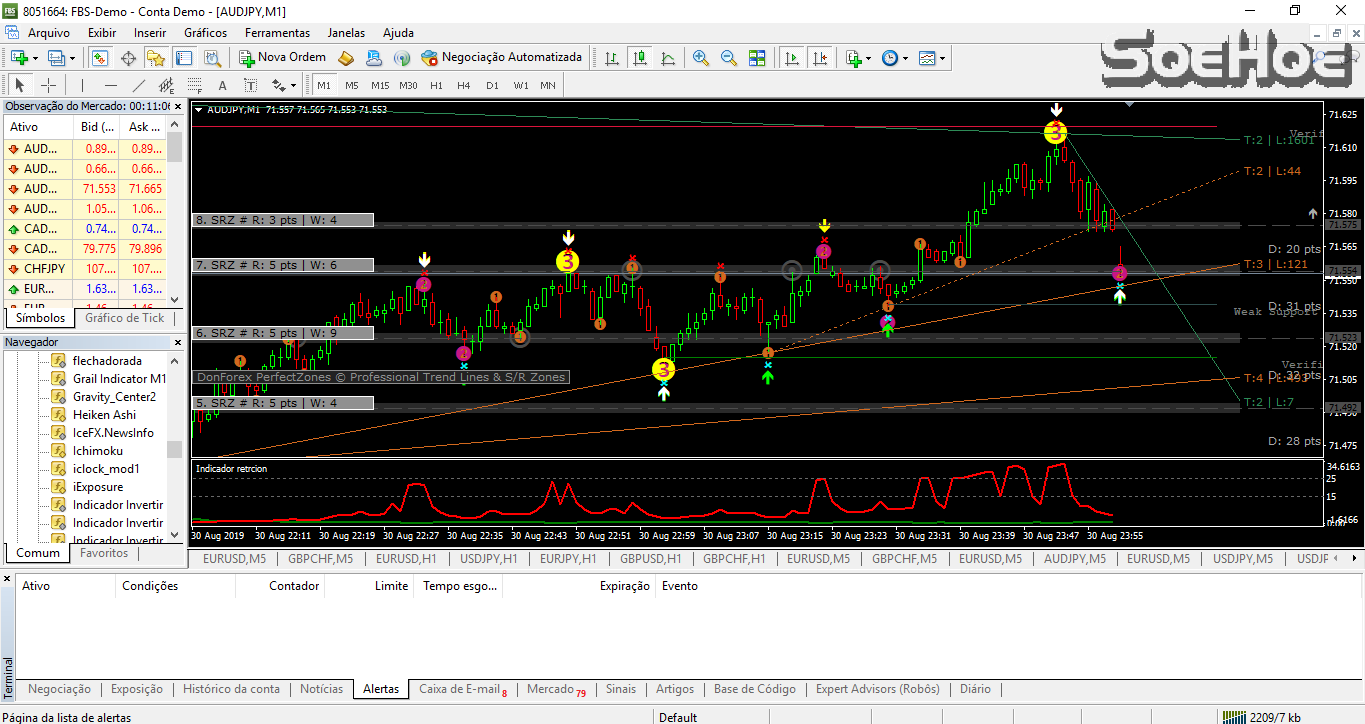Viewport: 1365px width, 724px height.
Task: Open the templates dropdown menu
Action: coord(944,57)
